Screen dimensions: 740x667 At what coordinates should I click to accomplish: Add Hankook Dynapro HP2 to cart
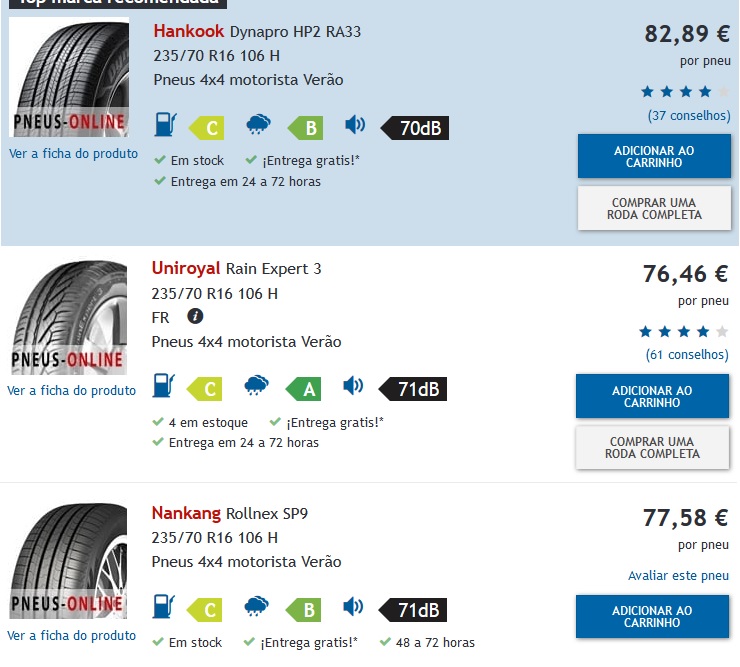click(x=654, y=157)
